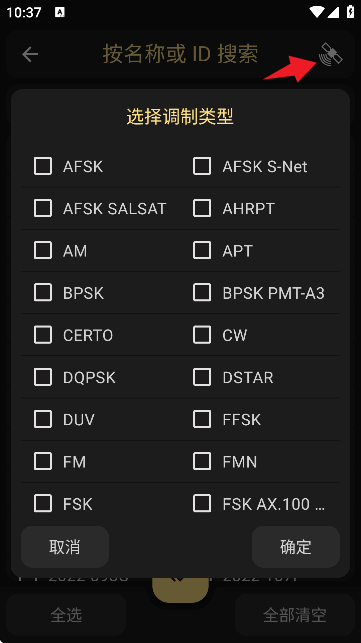Check the CERTO option
Image resolution: width=361 pixels, height=643 pixels.
[x=43, y=335]
